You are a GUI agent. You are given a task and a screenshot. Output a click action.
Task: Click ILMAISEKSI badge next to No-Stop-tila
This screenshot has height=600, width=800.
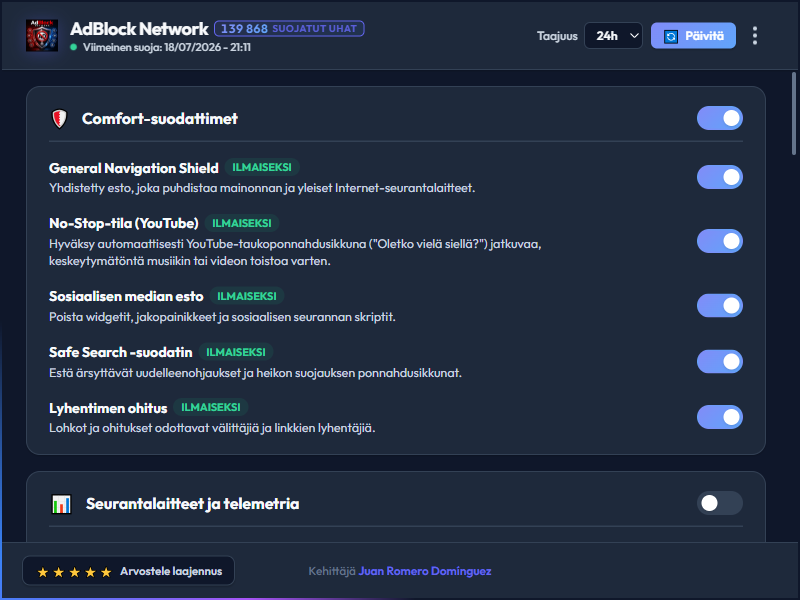click(x=241, y=223)
